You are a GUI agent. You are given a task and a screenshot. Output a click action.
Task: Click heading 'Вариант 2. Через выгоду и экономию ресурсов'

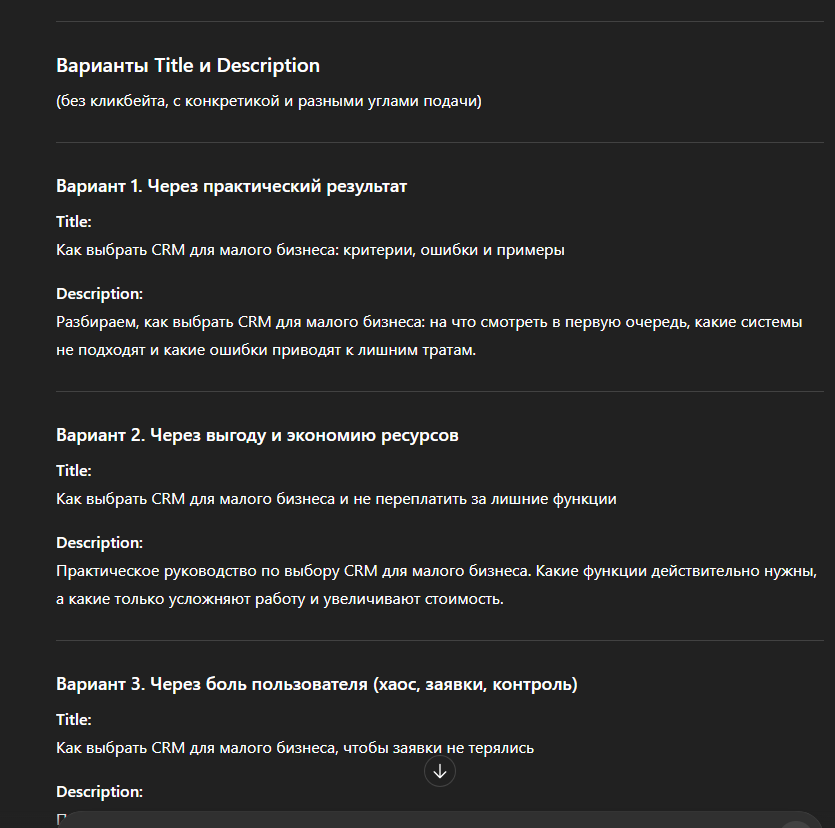click(257, 435)
